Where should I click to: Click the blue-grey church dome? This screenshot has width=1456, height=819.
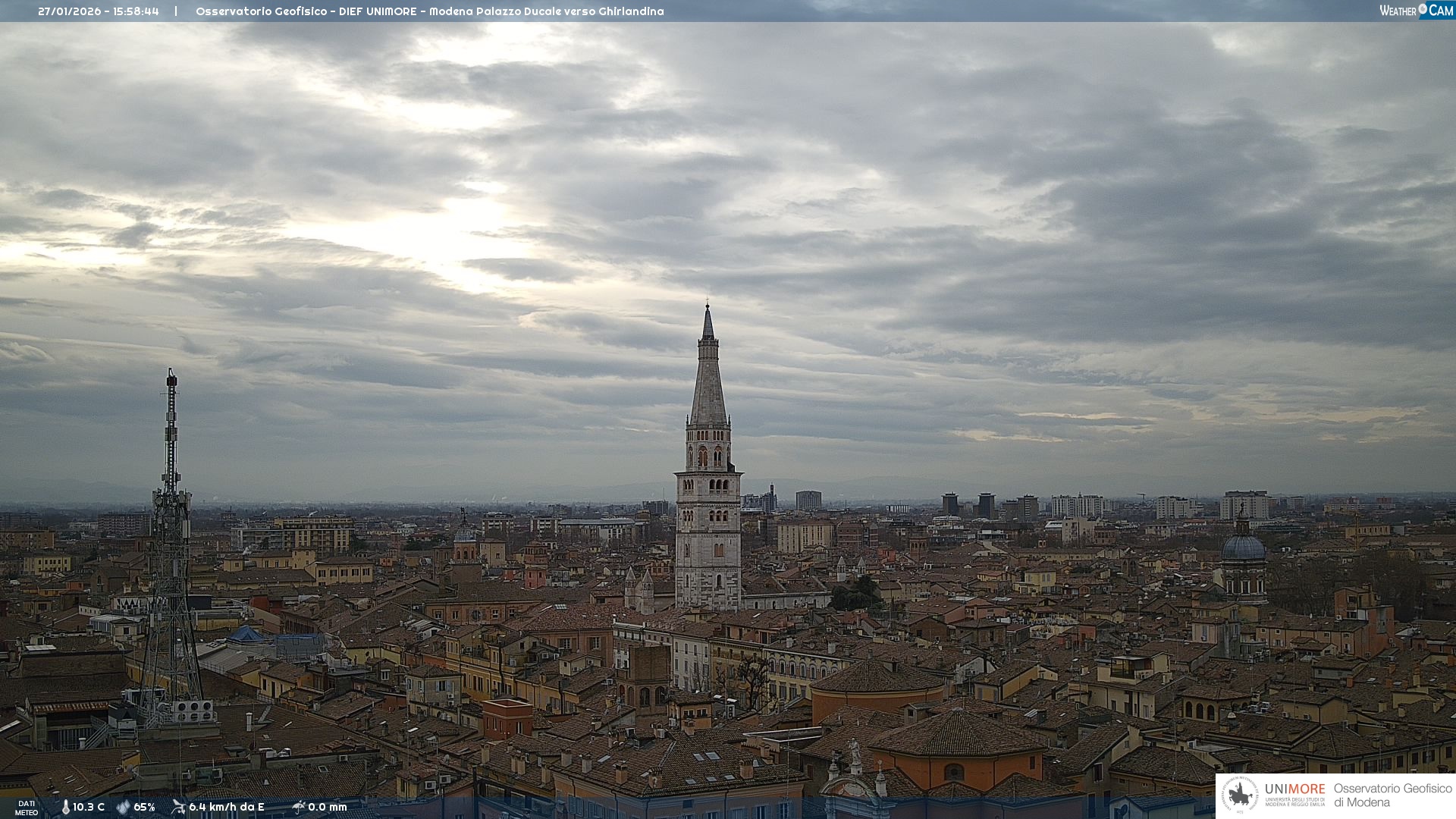coord(1243,548)
